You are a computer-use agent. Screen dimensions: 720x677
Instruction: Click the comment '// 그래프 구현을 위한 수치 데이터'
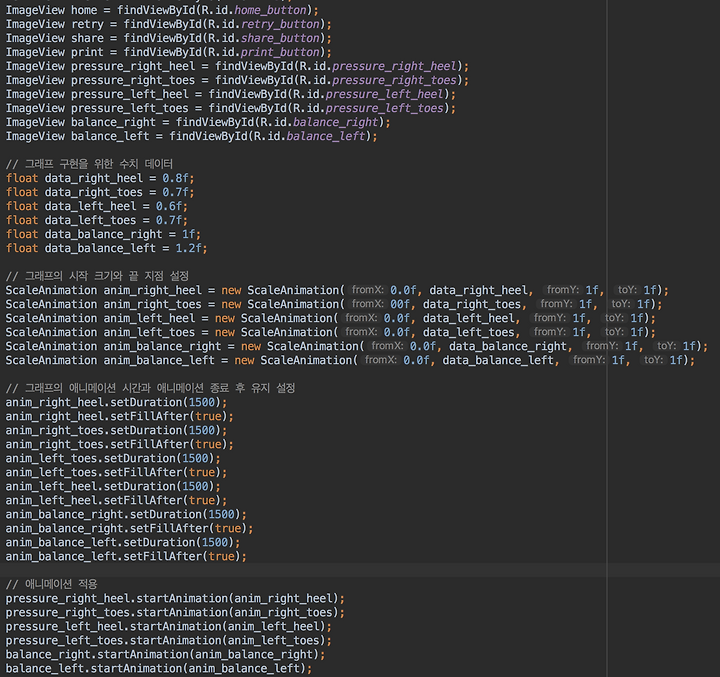(x=90, y=164)
